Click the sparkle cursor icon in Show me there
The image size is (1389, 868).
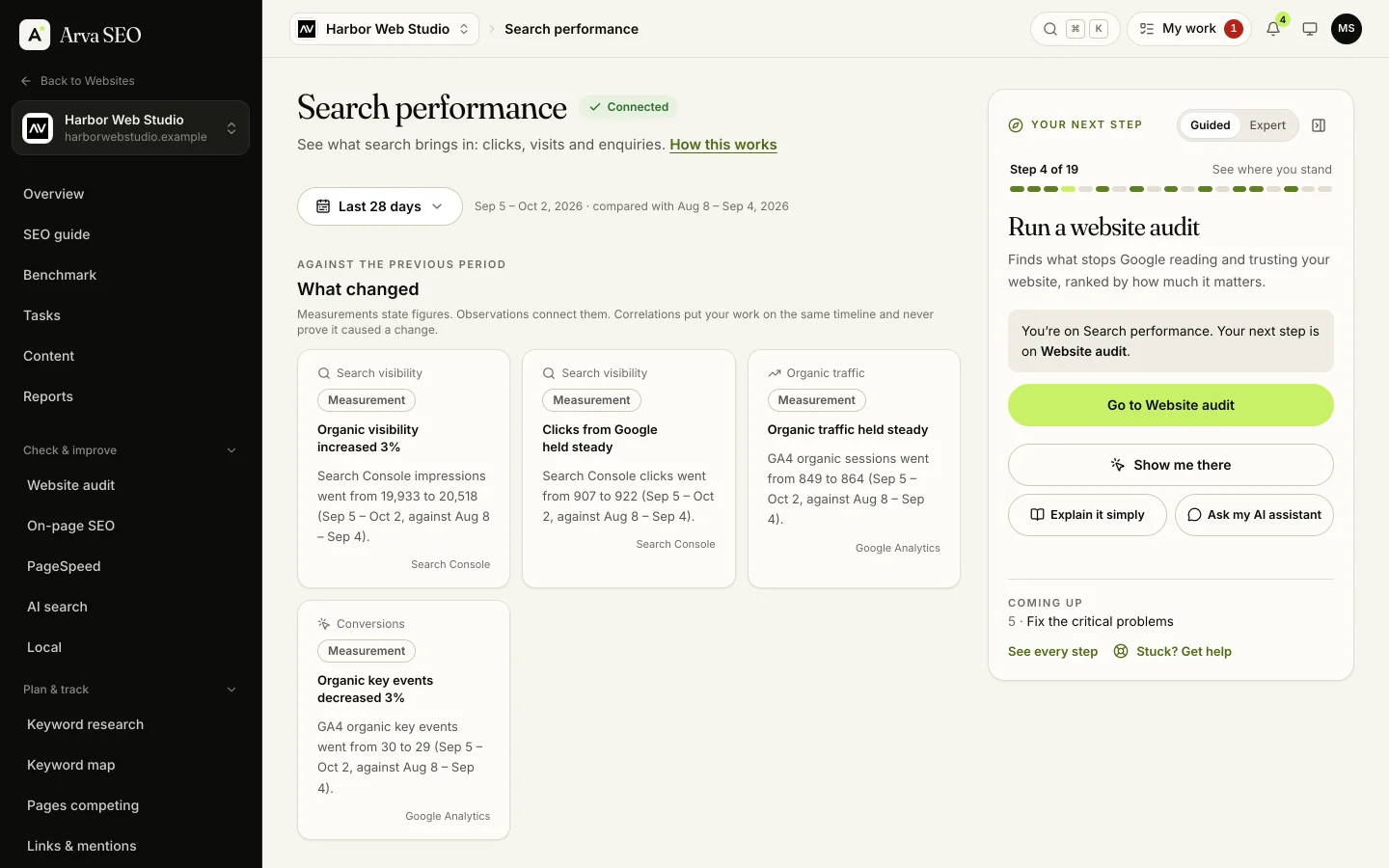point(1118,465)
